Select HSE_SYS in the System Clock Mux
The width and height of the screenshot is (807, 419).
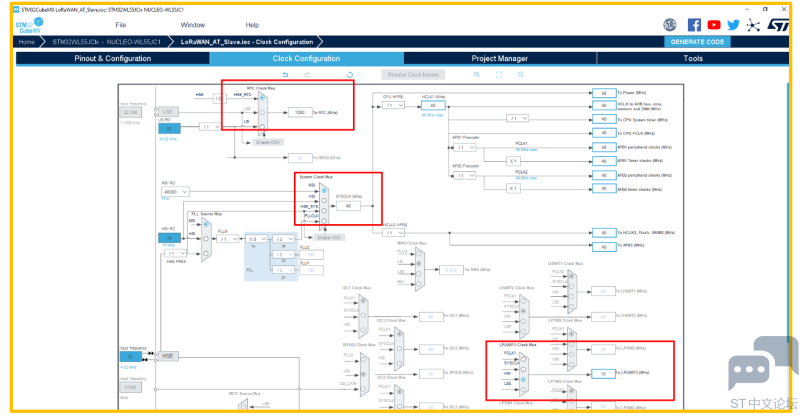point(324,211)
